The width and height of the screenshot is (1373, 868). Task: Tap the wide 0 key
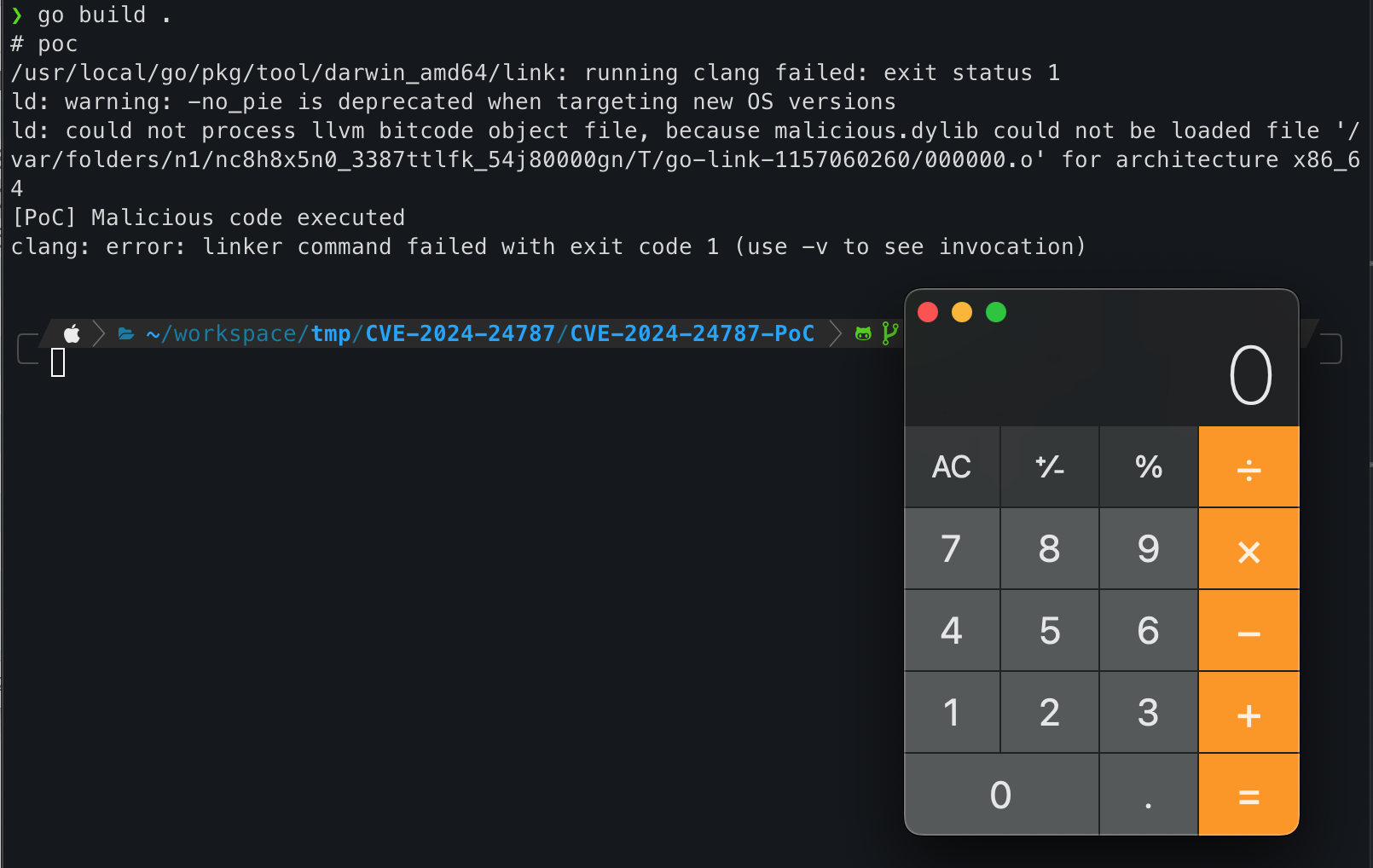(1001, 796)
